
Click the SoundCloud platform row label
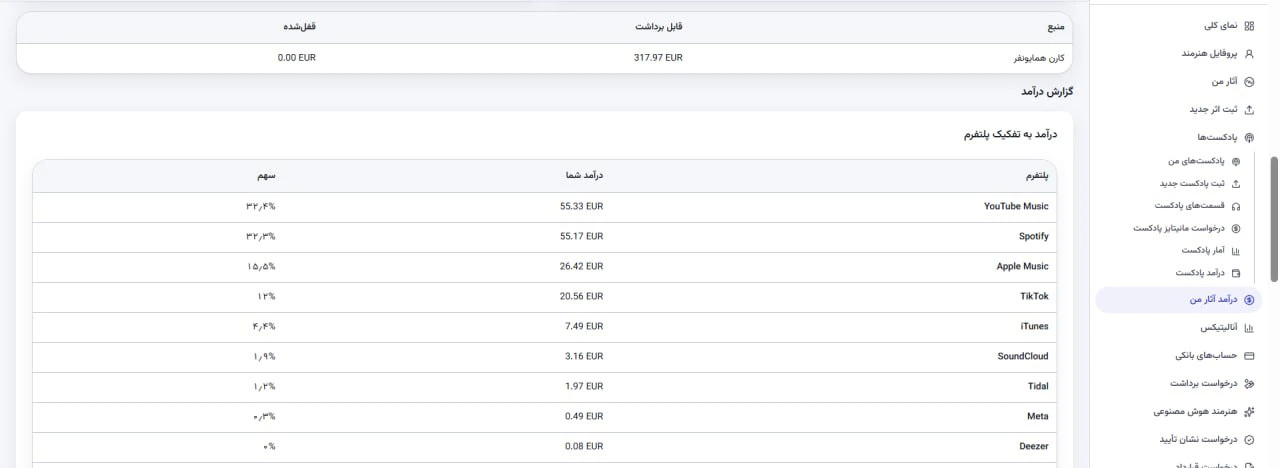pyautogui.click(x=1023, y=356)
